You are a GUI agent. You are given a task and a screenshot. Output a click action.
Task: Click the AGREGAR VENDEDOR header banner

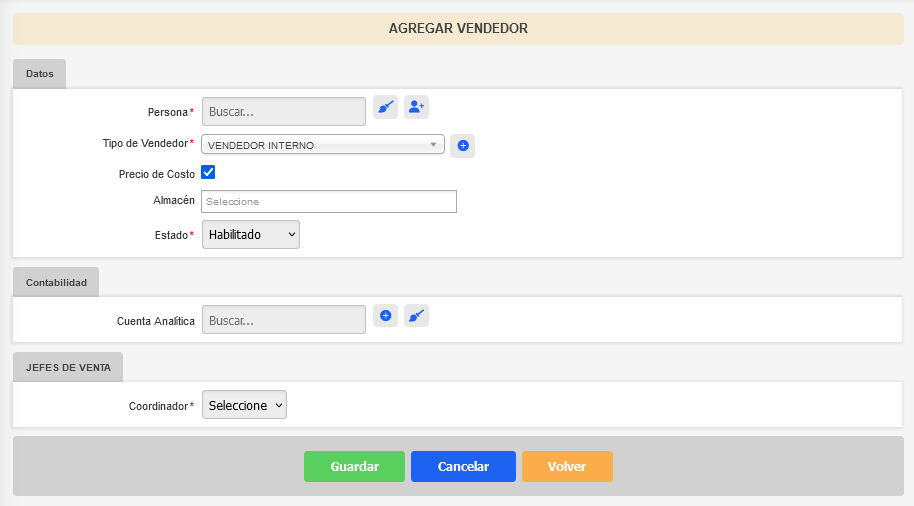[458, 29]
